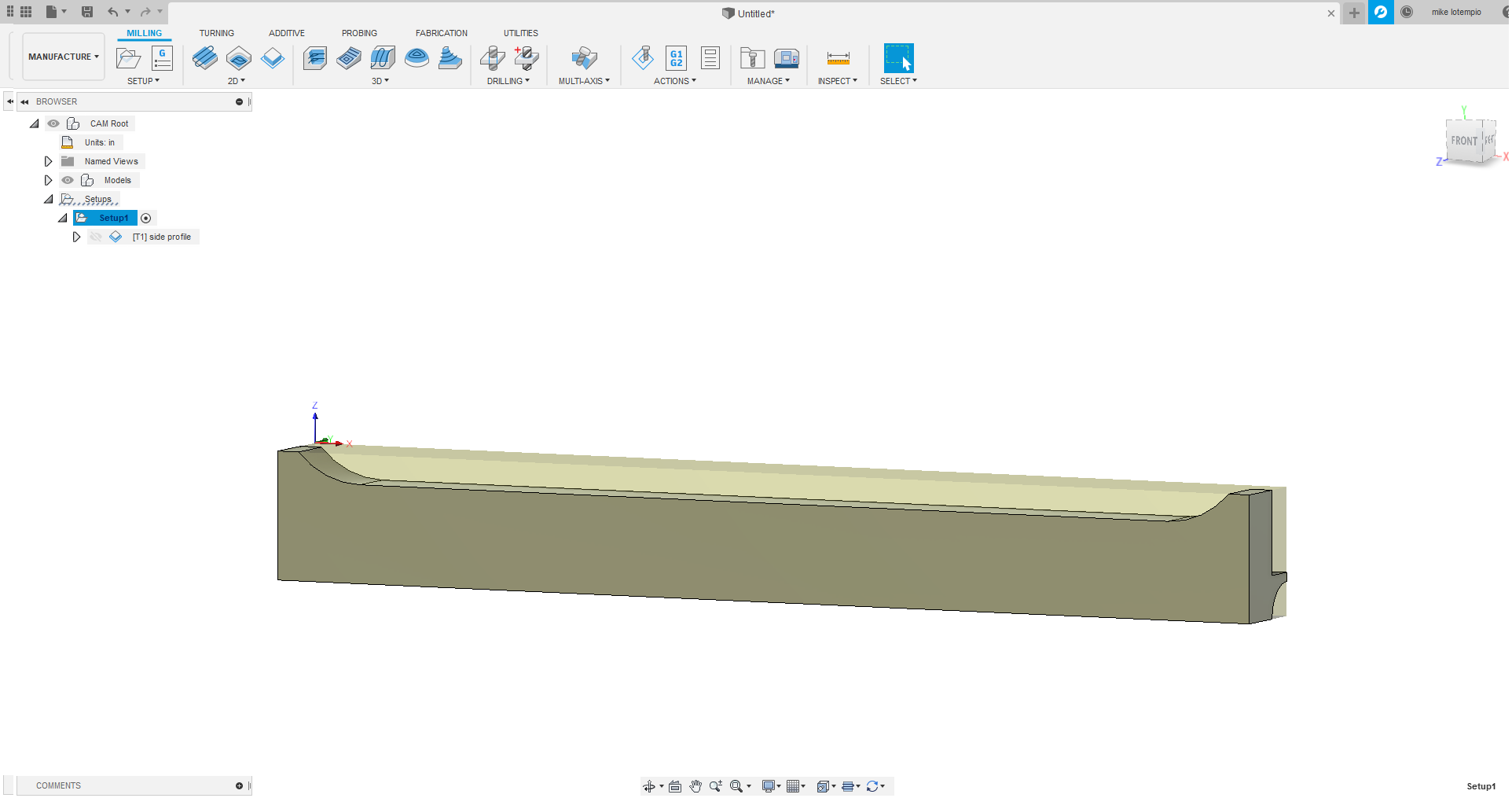The width and height of the screenshot is (1512, 798).
Task: Click the INSPECT menu label
Action: pyautogui.click(x=837, y=81)
